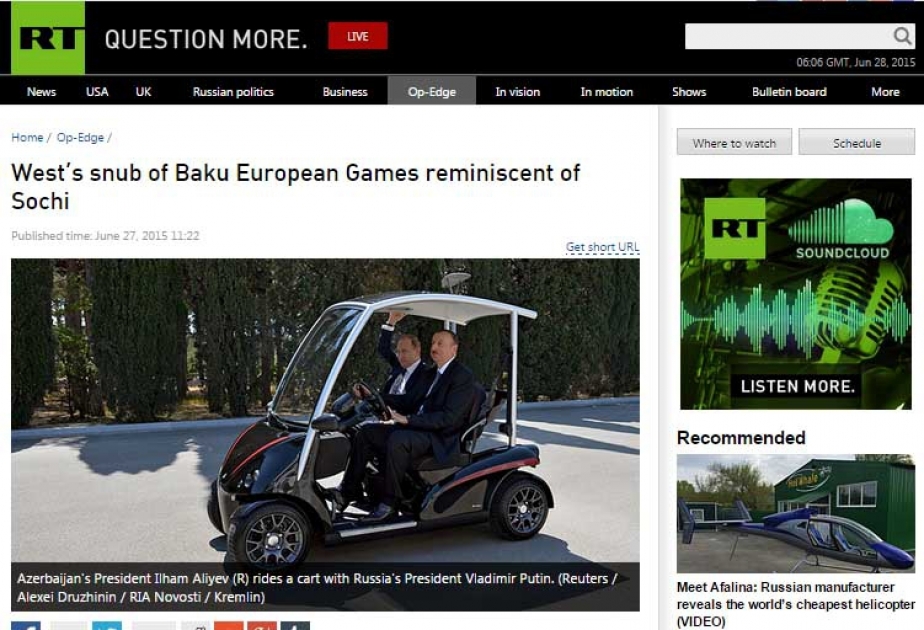
Task: Click the RT logo in the header
Action: click(48, 39)
